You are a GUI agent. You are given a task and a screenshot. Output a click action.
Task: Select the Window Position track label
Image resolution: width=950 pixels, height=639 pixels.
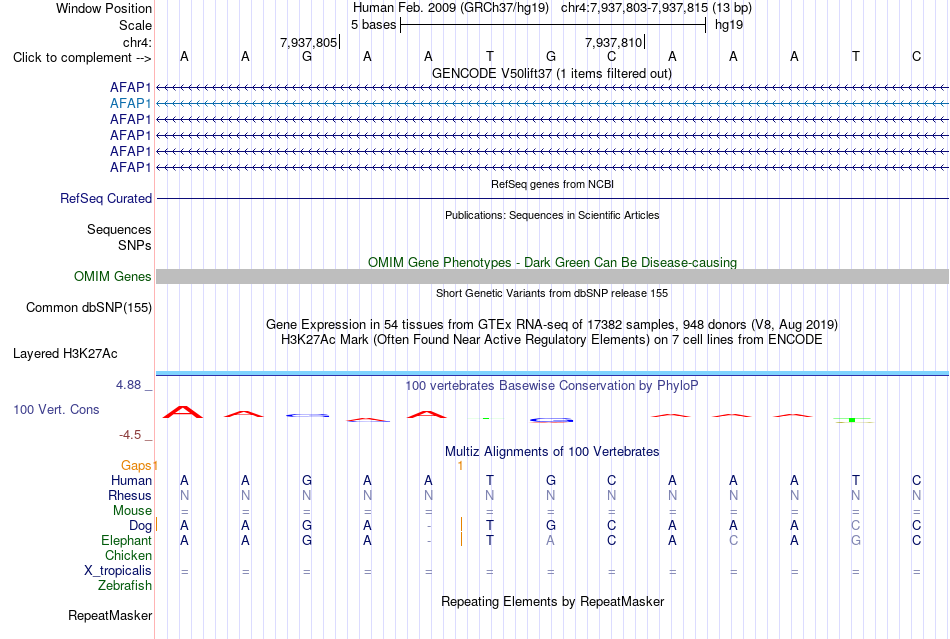click(x=104, y=8)
